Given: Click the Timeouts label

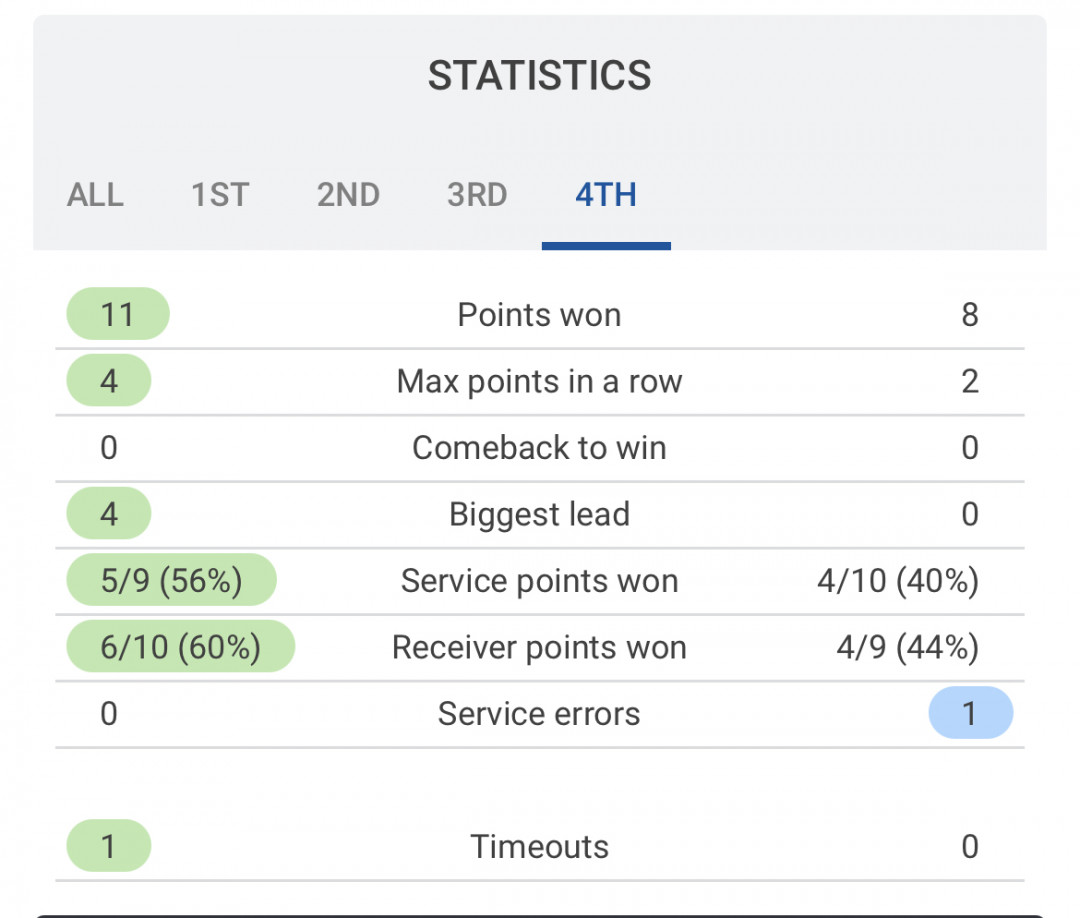Looking at the screenshot, I should click(x=540, y=847).
